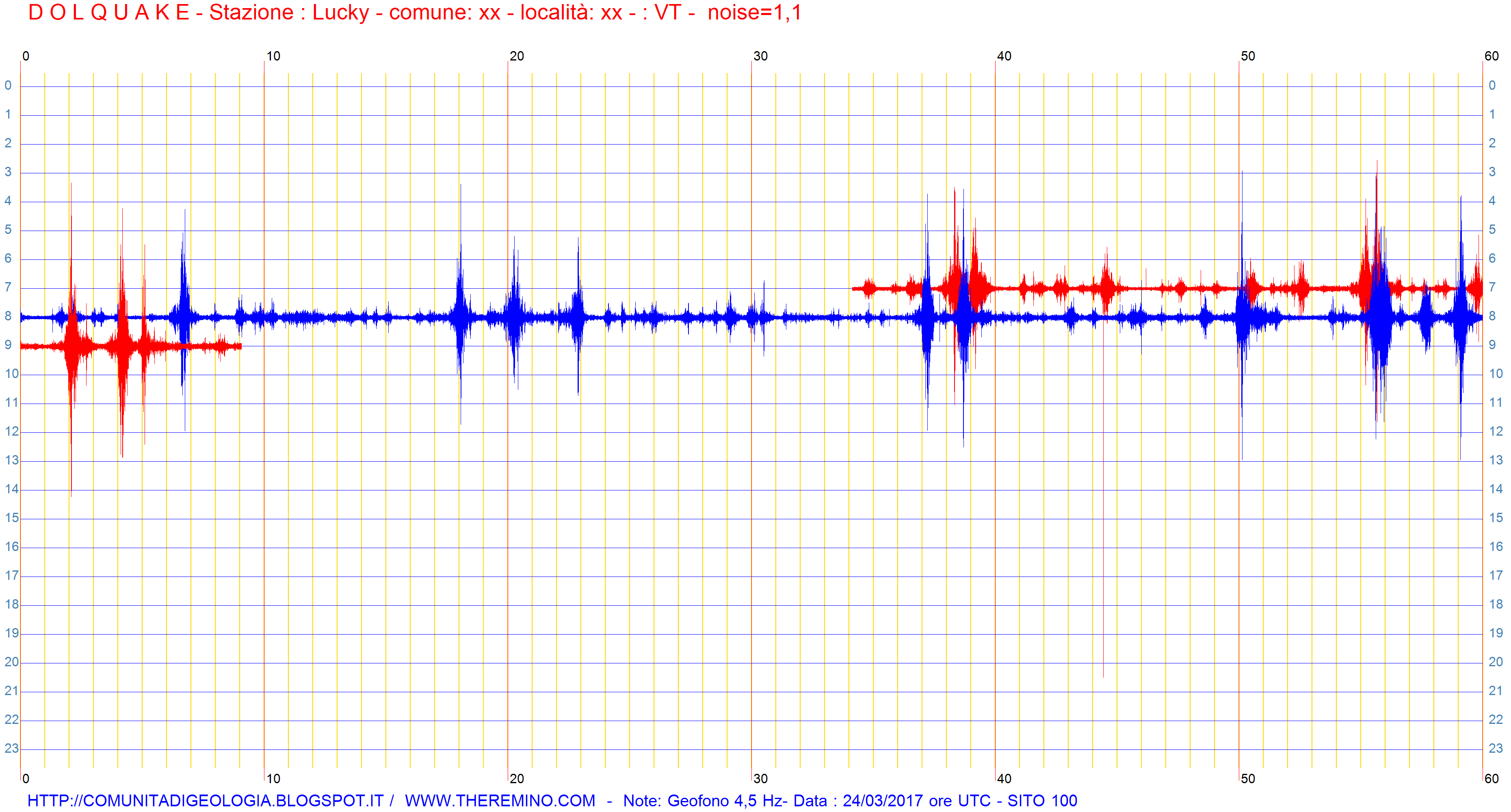The height and width of the screenshot is (812, 1511).
Task: Open the WWW.THEREMINO.COM footer address
Action: click(x=500, y=800)
